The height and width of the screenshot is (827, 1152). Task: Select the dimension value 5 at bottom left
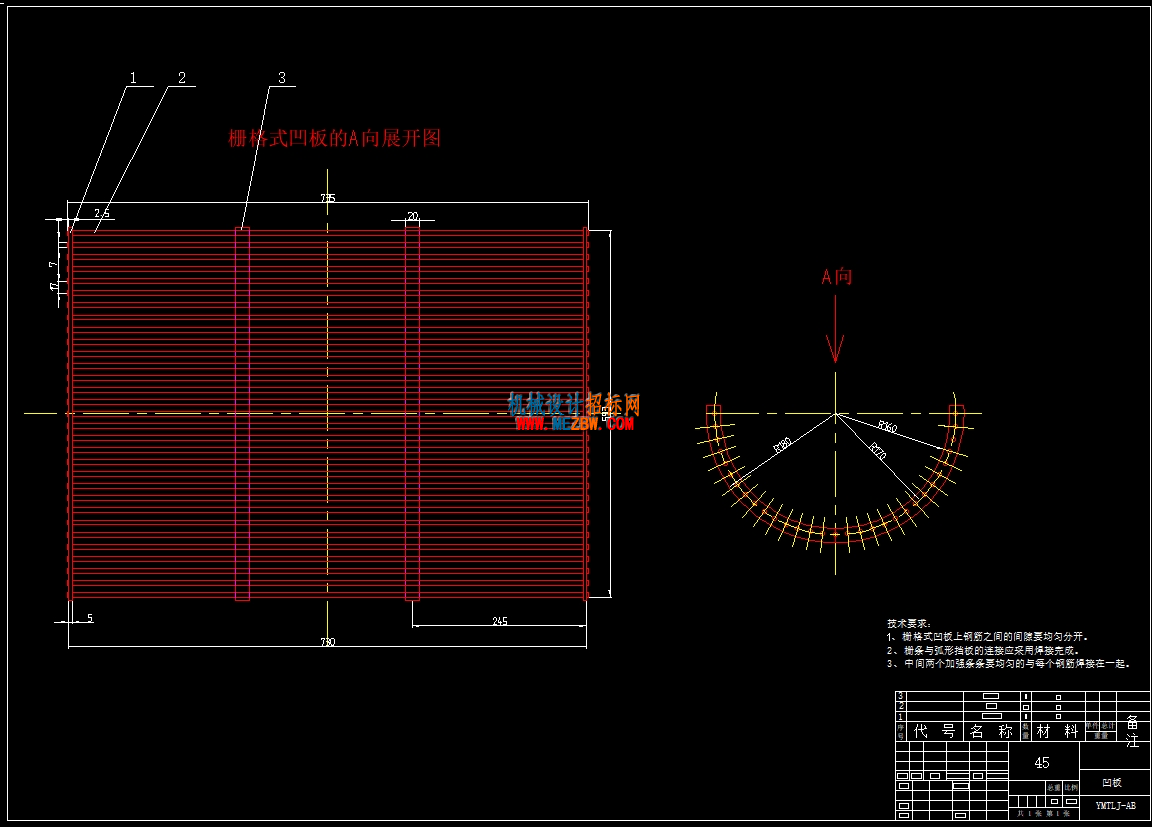click(x=90, y=618)
